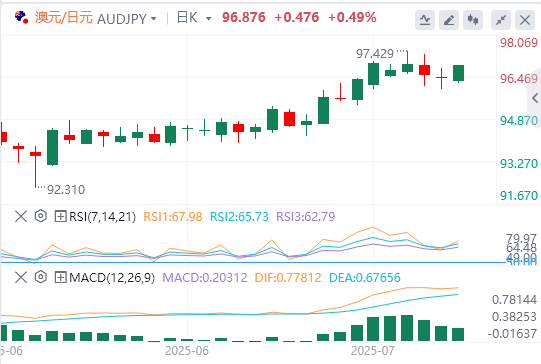
Task: Click the 澳元/日元 pair name
Action: [64, 17]
